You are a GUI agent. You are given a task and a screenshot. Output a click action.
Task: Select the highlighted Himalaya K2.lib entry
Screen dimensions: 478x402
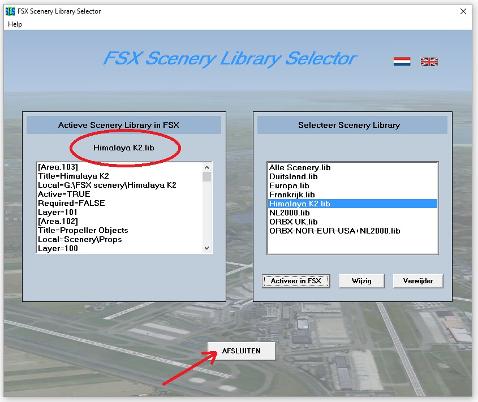352,203
